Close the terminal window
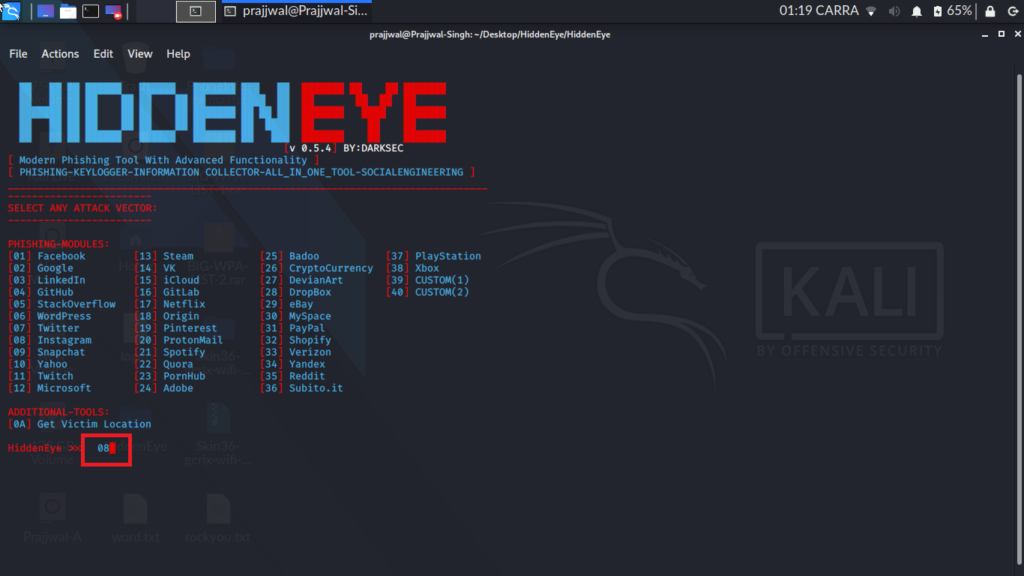Viewport: 1024px width, 576px height. [x=1017, y=34]
